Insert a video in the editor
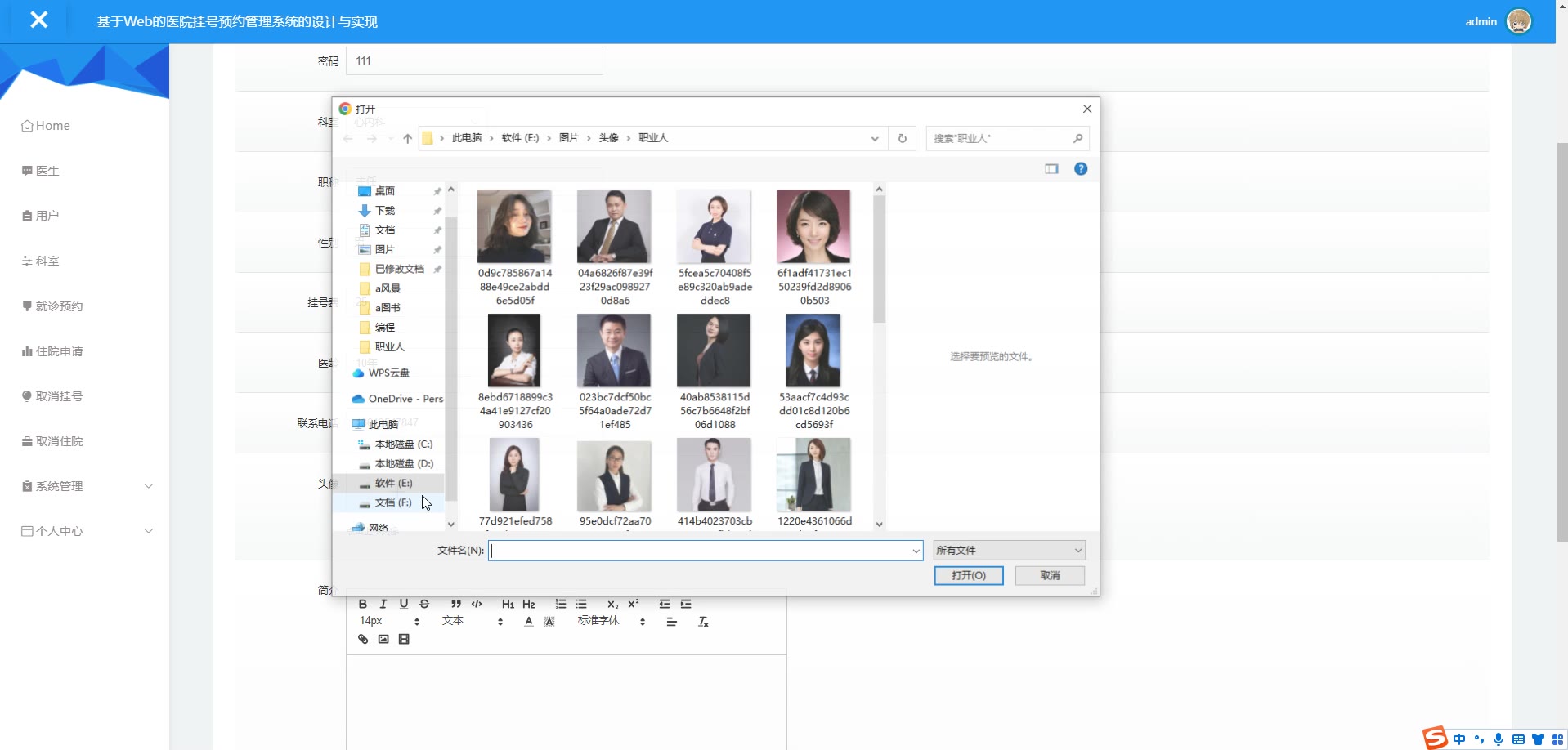This screenshot has height=750, width=1568. coord(404,639)
